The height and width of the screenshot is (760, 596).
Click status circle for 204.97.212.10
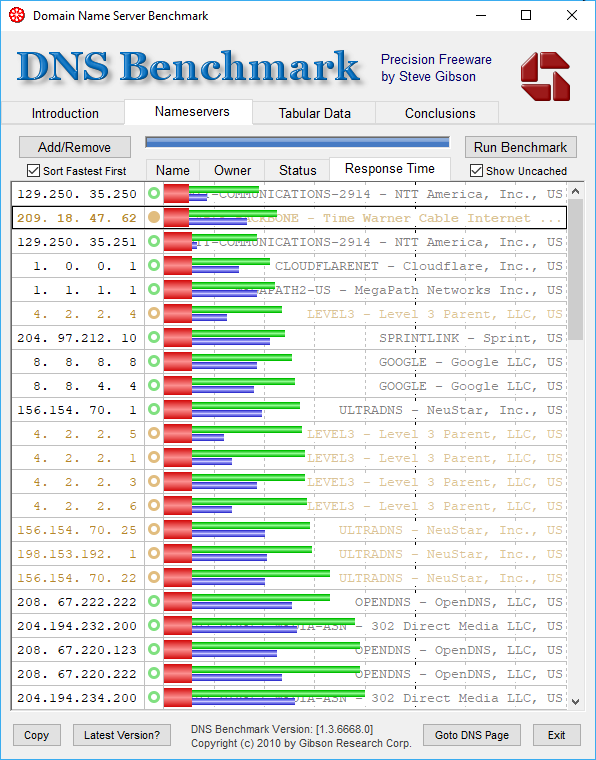154,337
